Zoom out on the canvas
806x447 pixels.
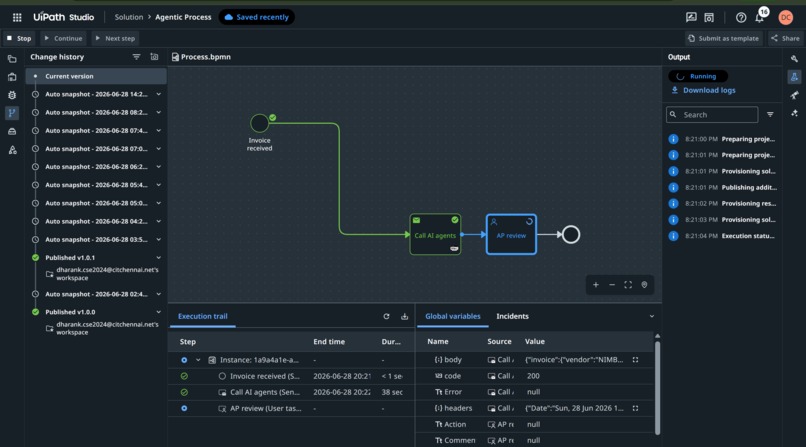point(612,285)
